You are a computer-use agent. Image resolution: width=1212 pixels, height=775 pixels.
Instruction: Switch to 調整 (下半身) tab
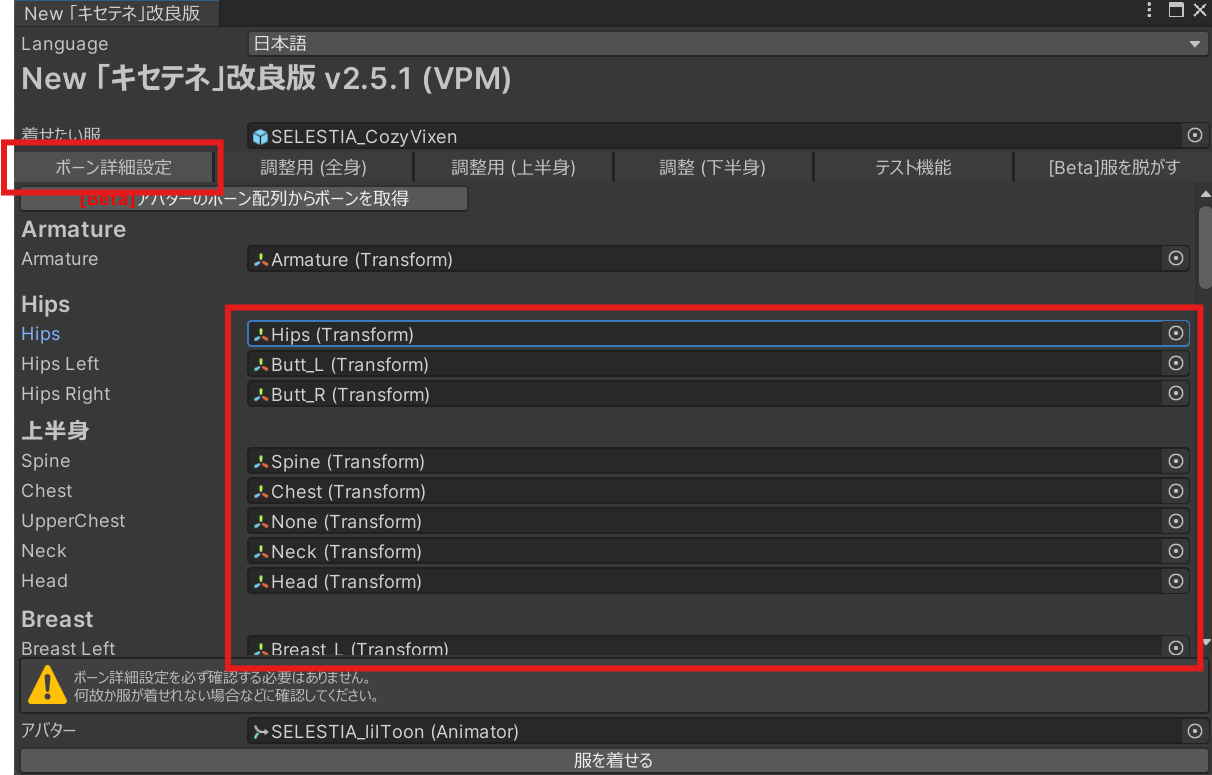713,167
